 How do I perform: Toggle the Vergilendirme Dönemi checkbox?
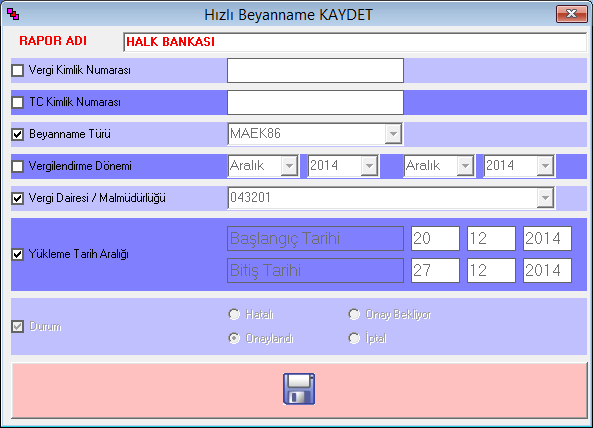click(18, 166)
